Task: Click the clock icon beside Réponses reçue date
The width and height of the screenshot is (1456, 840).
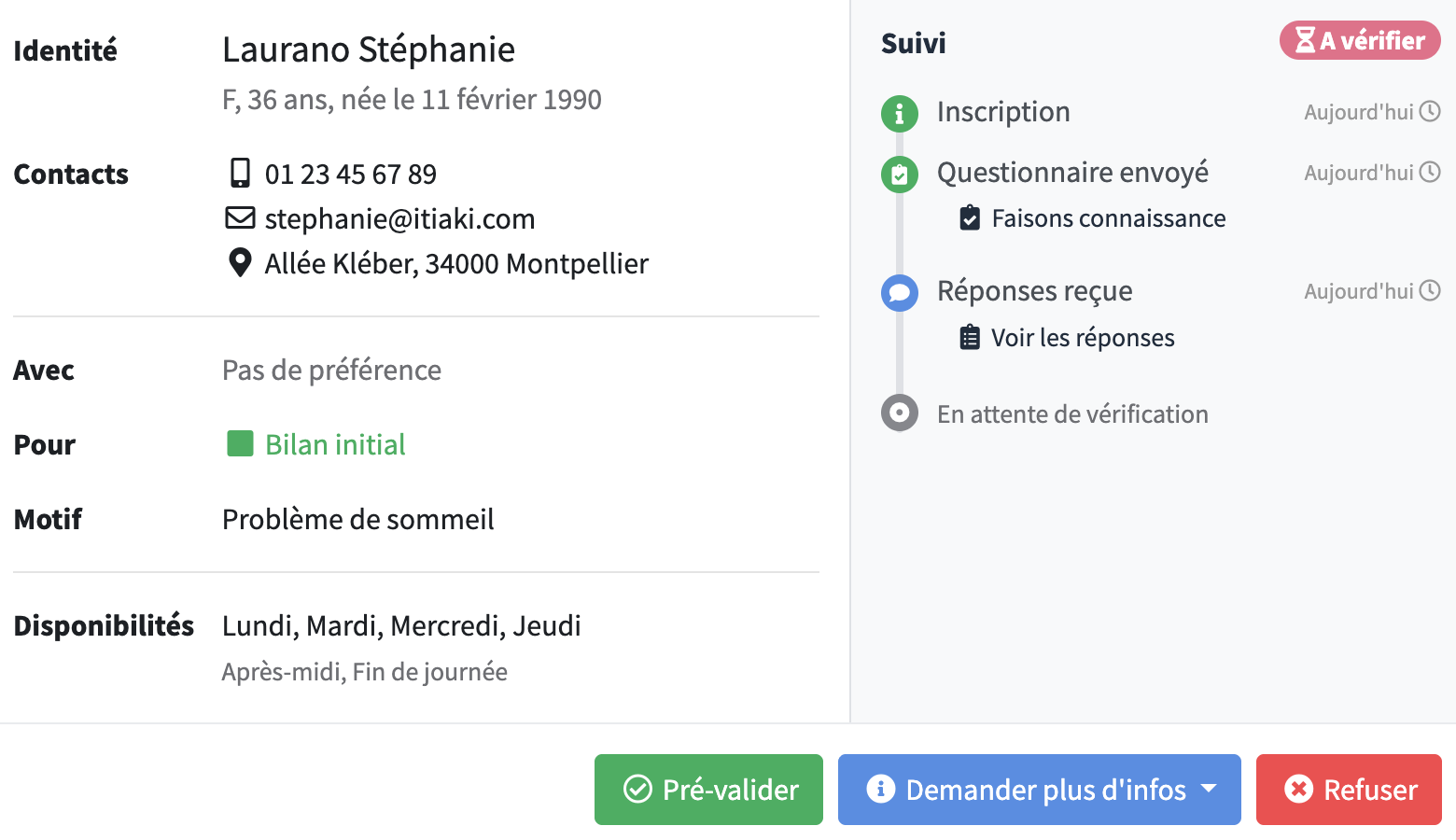Action: [1430, 291]
